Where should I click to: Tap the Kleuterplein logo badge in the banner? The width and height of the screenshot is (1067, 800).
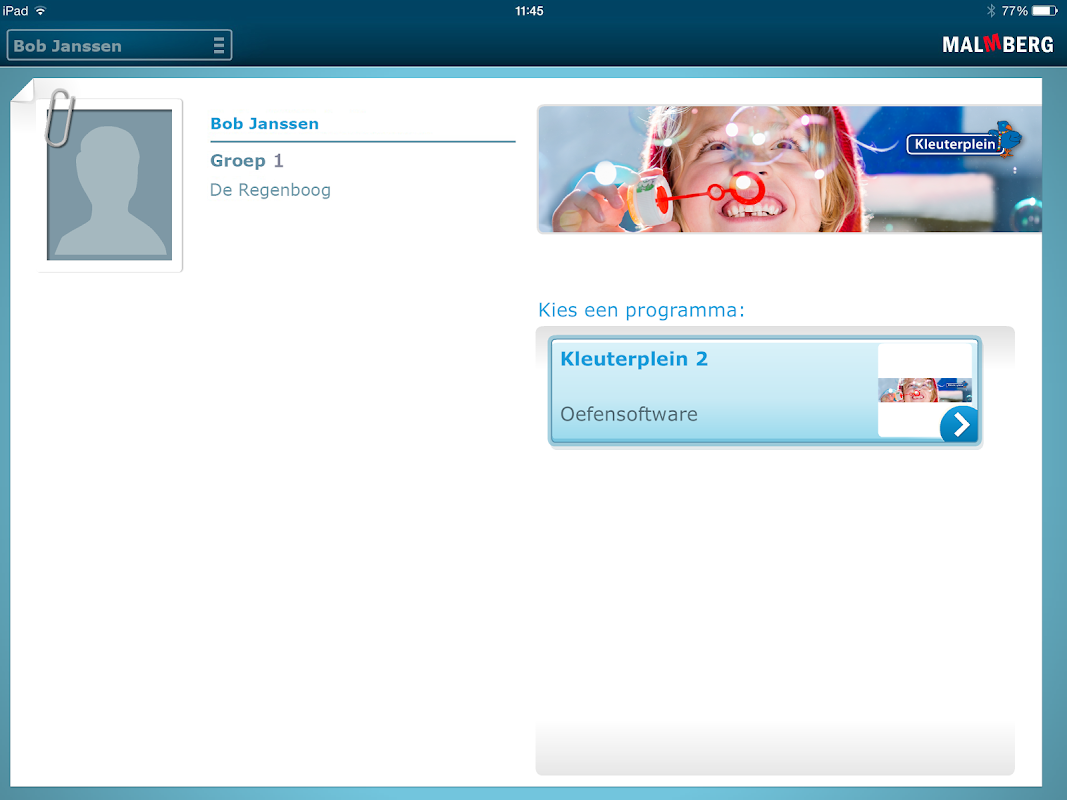964,141
